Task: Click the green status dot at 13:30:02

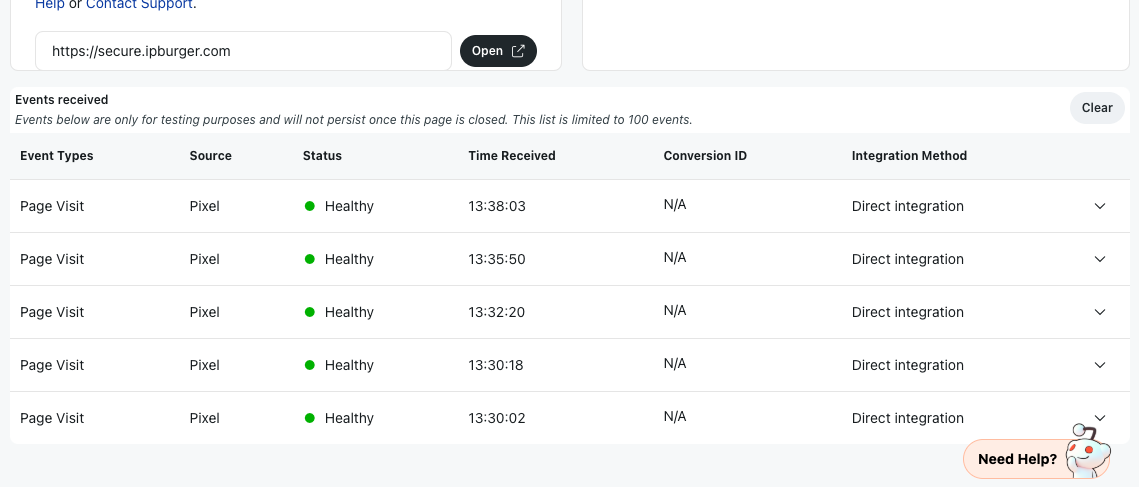Action: [309, 419]
